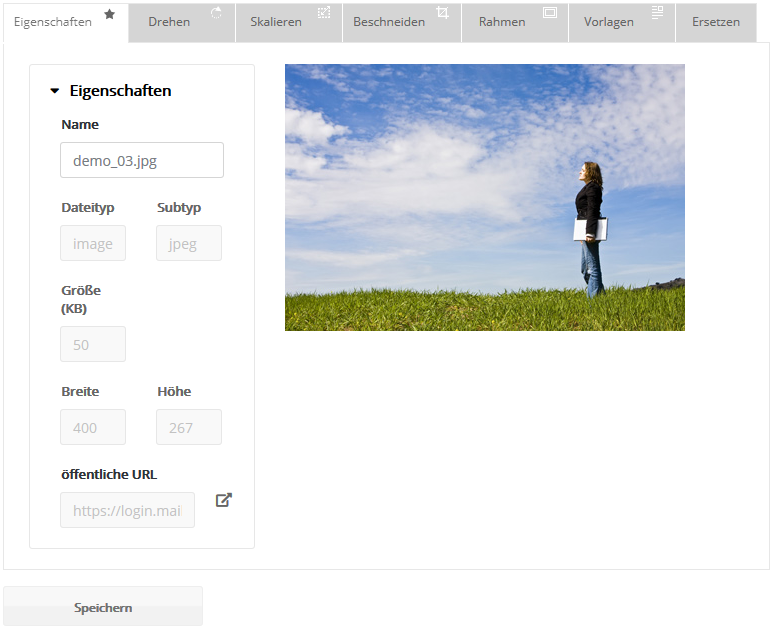Click the Name field containing demo_03.jpg
Image resolution: width=773 pixels, height=629 pixels.
tap(142, 160)
